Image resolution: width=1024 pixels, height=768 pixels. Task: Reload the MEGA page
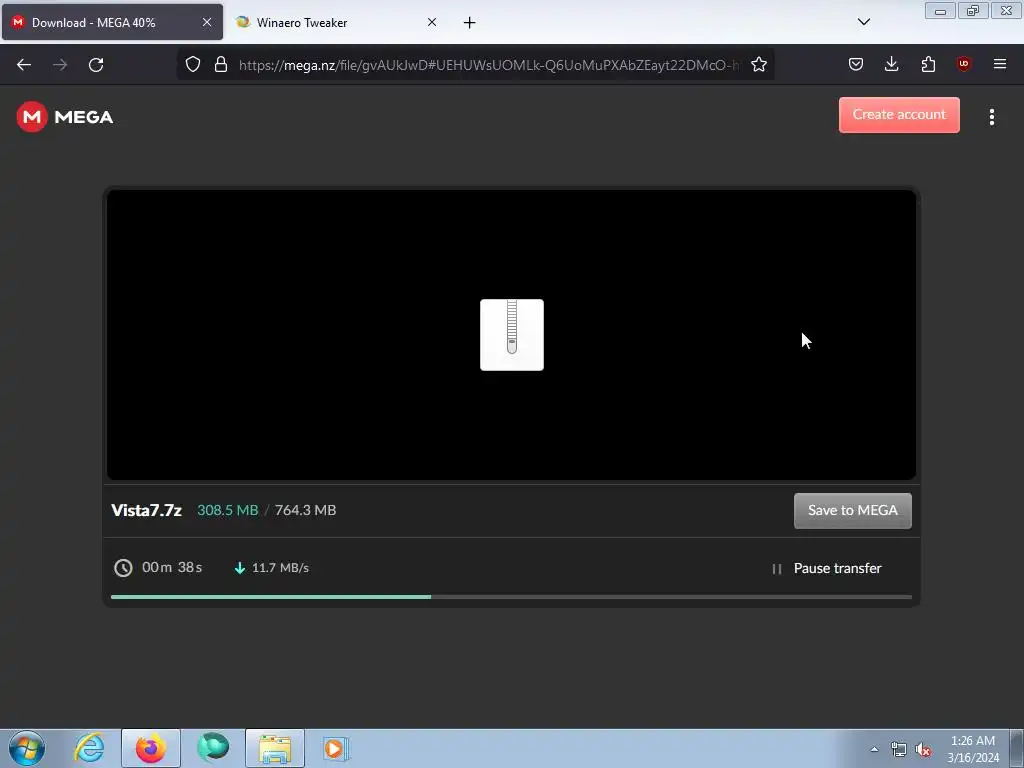coord(96,65)
